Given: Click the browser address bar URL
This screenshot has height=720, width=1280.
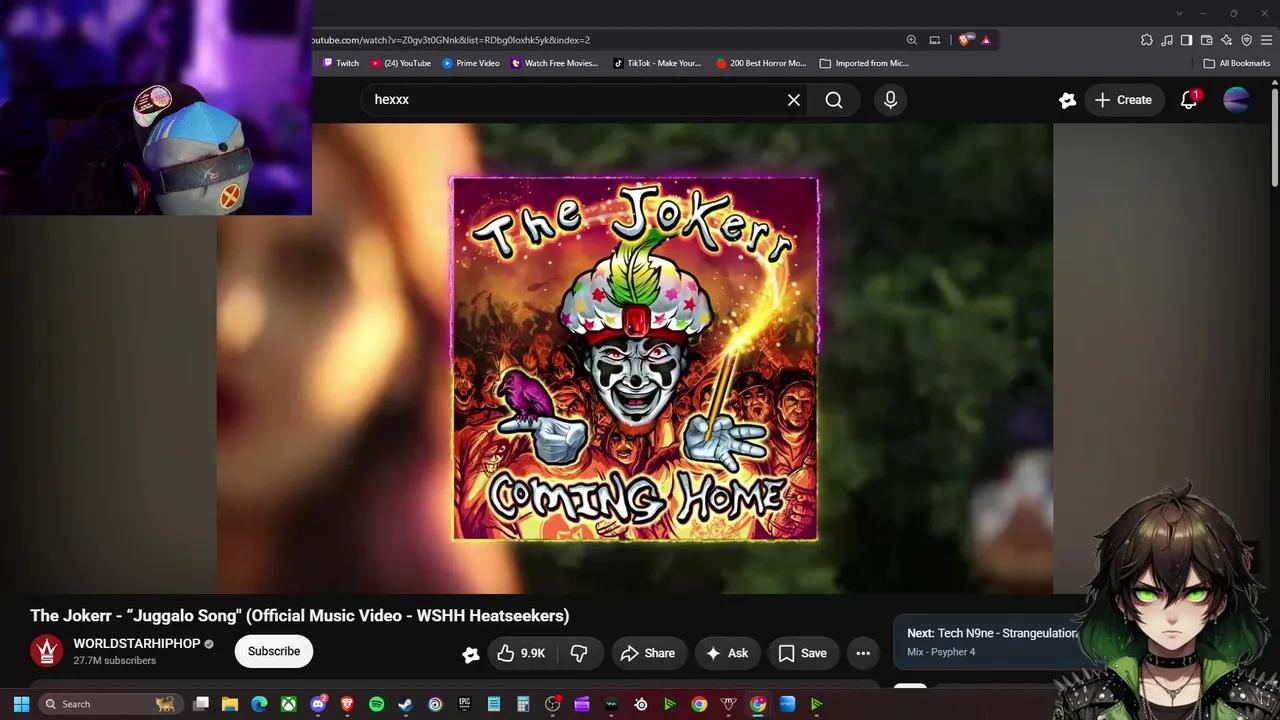Looking at the screenshot, I should [450, 40].
